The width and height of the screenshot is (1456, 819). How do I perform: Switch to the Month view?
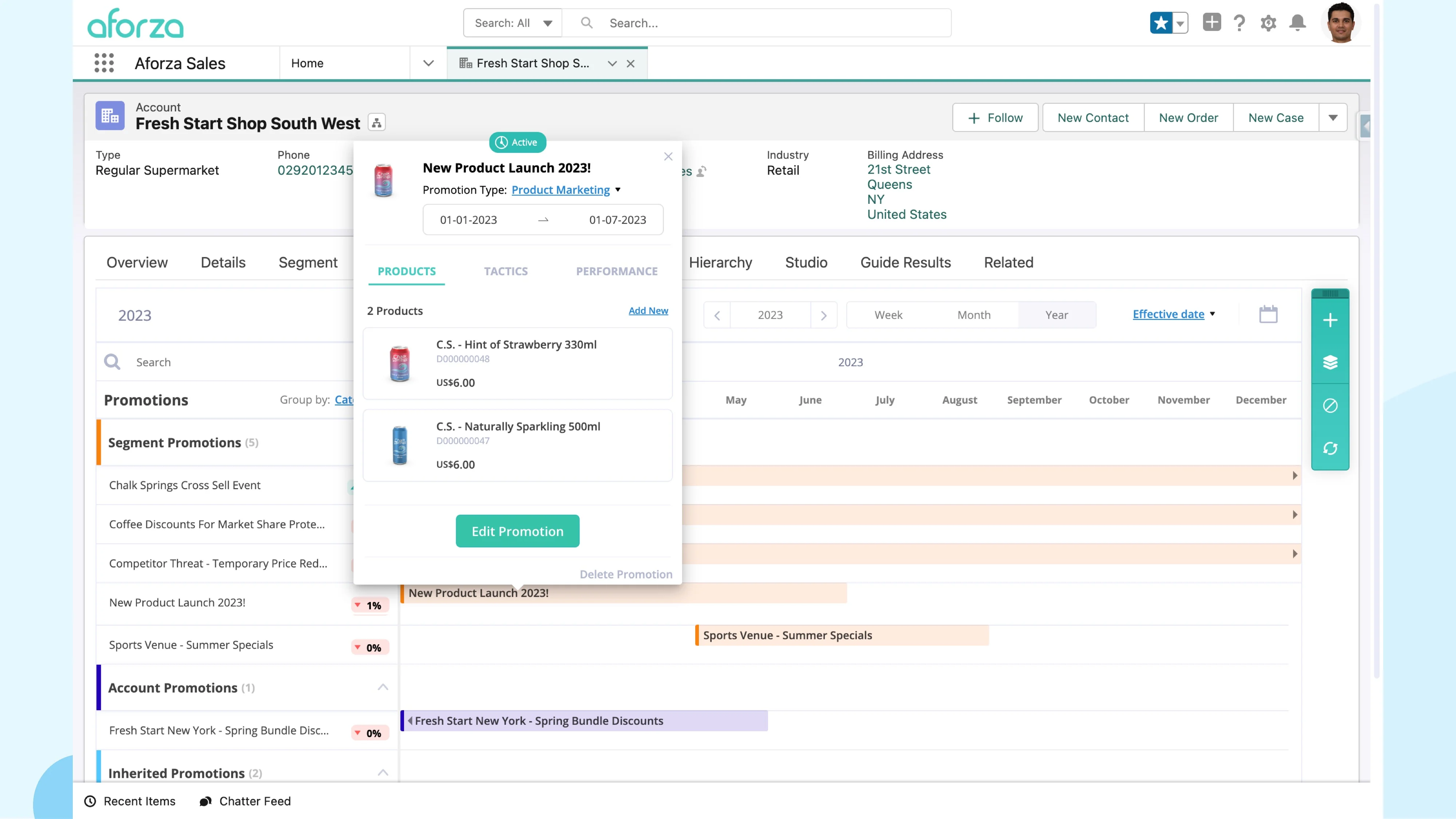coord(974,315)
